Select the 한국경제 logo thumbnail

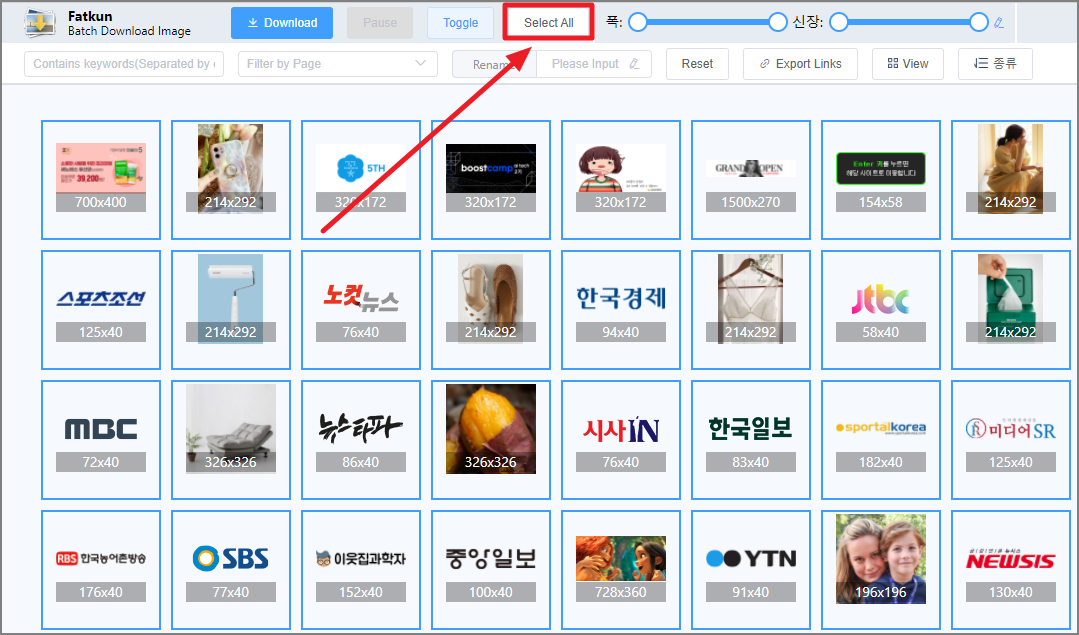pyautogui.click(x=621, y=310)
